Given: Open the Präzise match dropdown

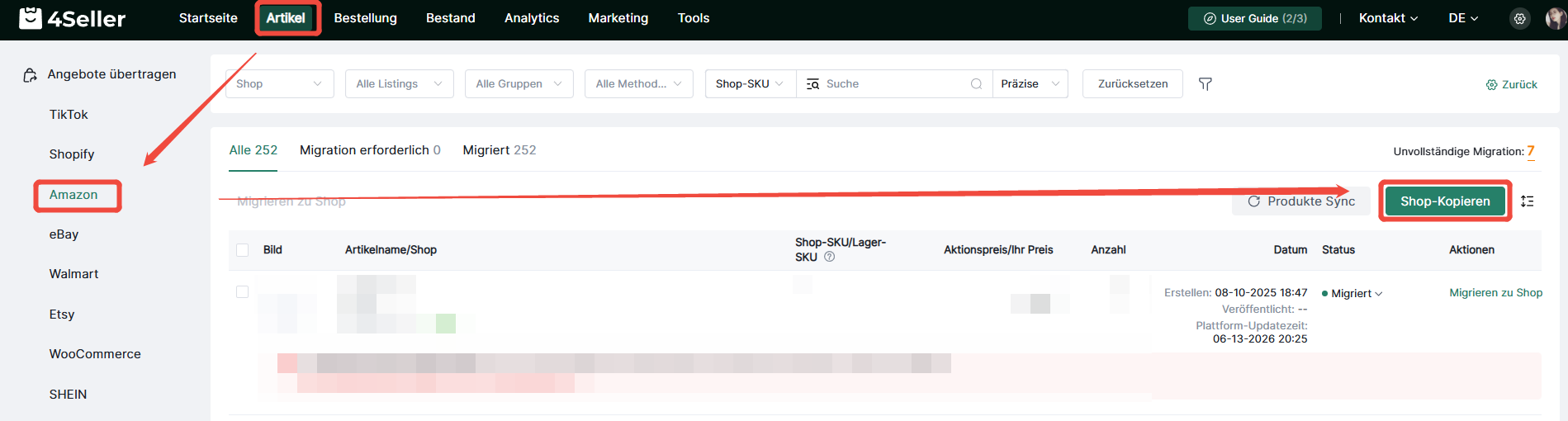Looking at the screenshot, I should click(1030, 84).
